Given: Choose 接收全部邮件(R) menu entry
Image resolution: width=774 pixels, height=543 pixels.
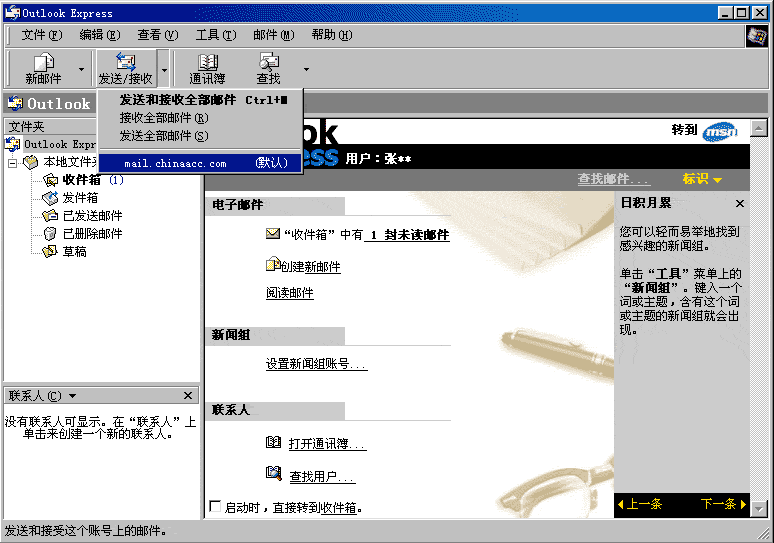Looking at the screenshot, I should (x=200, y=118).
